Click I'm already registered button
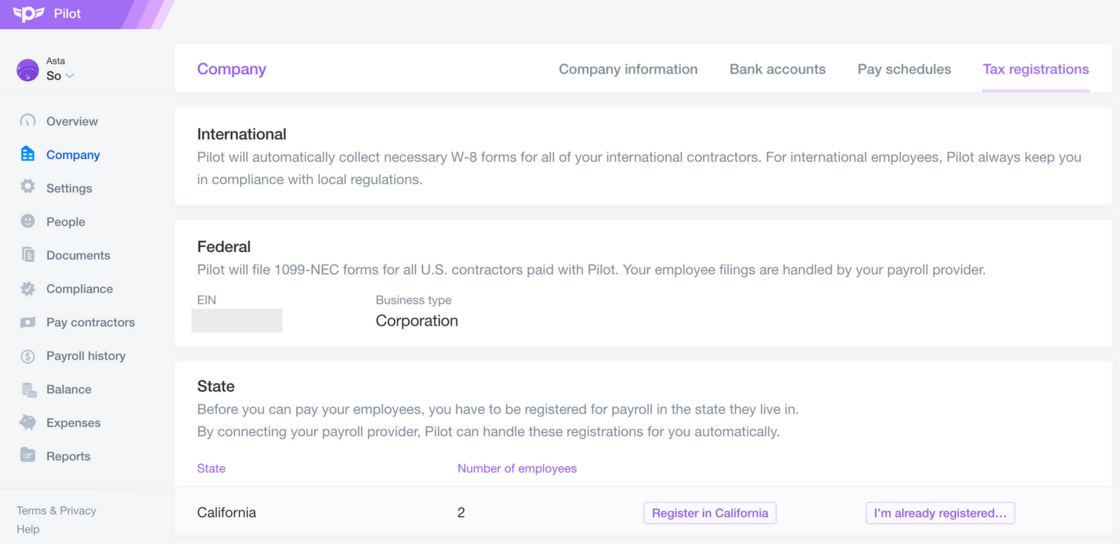 940,513
